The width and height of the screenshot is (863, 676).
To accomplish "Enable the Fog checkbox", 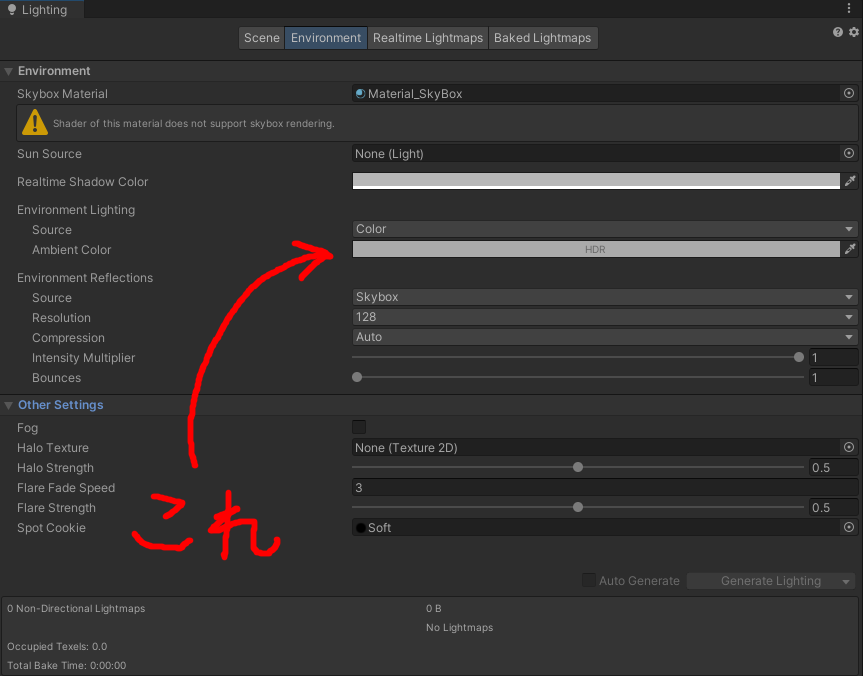I will coord(358,427).
